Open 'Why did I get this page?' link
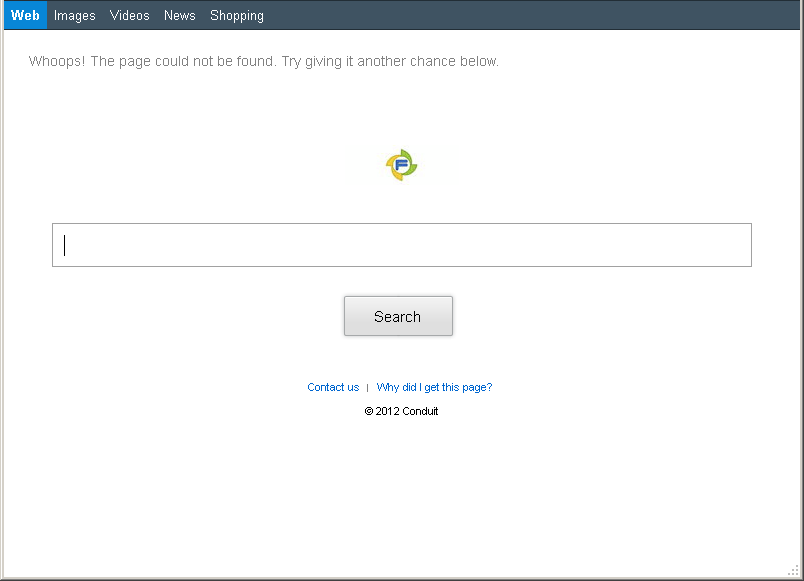Image resolution: width=804 pixels, height=581 pixels. coord(434,387)
